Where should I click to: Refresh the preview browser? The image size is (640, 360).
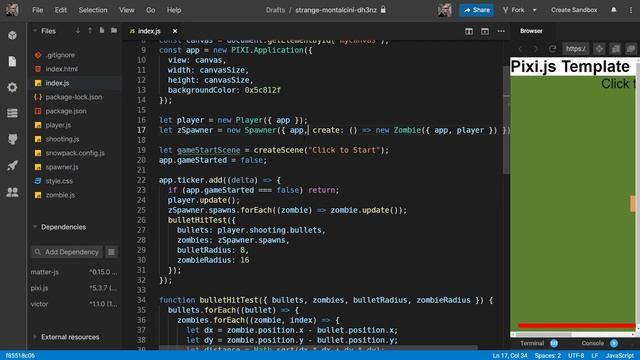pyautogui.click(x=552, y=49)
